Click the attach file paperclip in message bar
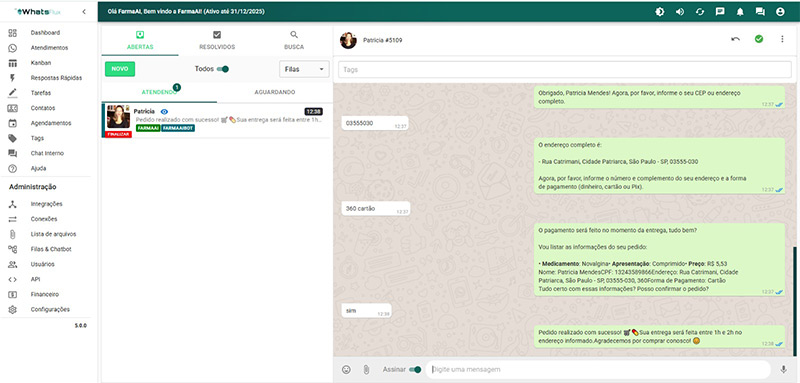 pos(366,370)
